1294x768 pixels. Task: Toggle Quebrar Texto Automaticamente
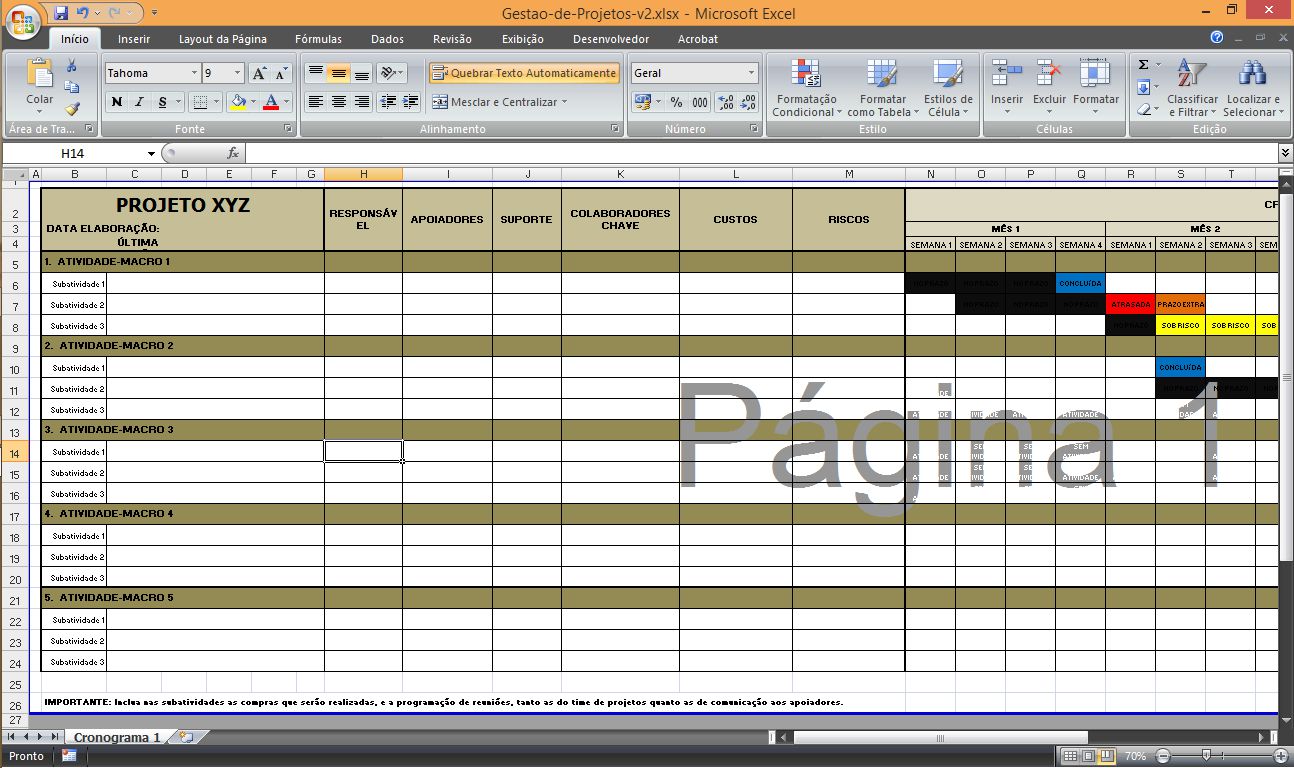[524, 73]
